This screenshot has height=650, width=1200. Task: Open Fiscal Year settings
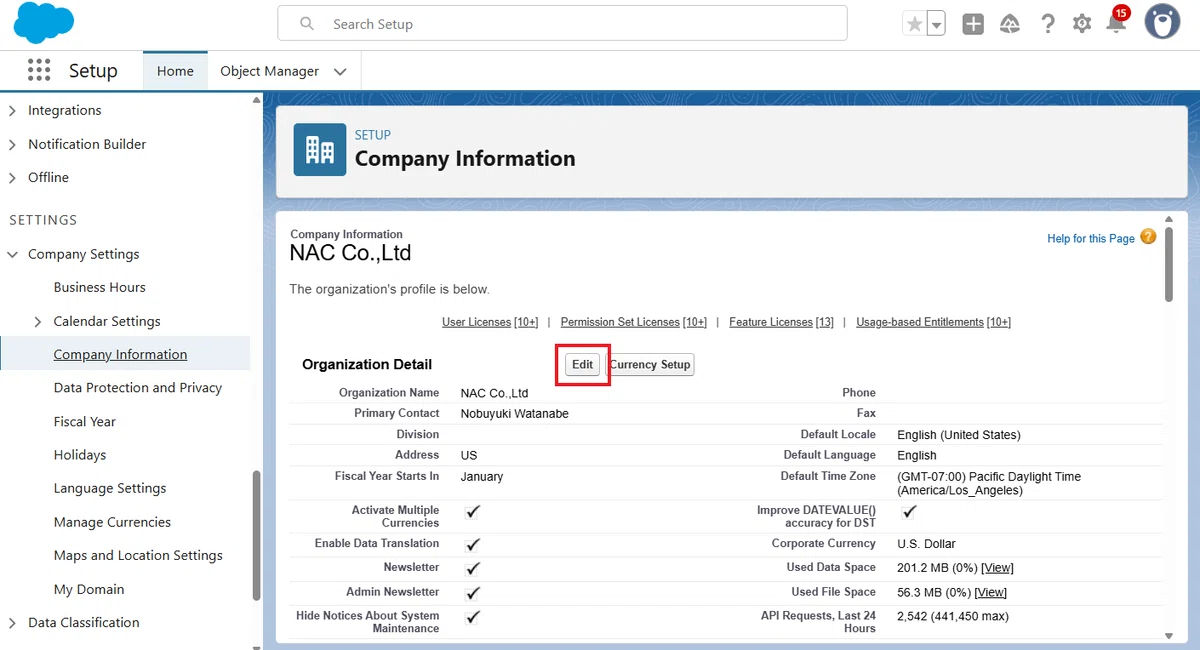click(85, 422)
